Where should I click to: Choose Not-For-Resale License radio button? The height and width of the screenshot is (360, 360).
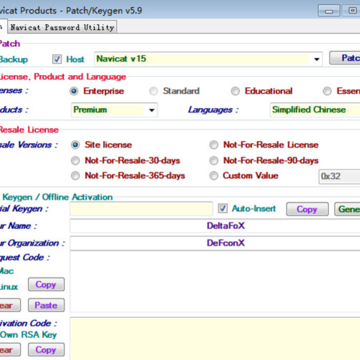pyautogui.click(x=213, y=145)
